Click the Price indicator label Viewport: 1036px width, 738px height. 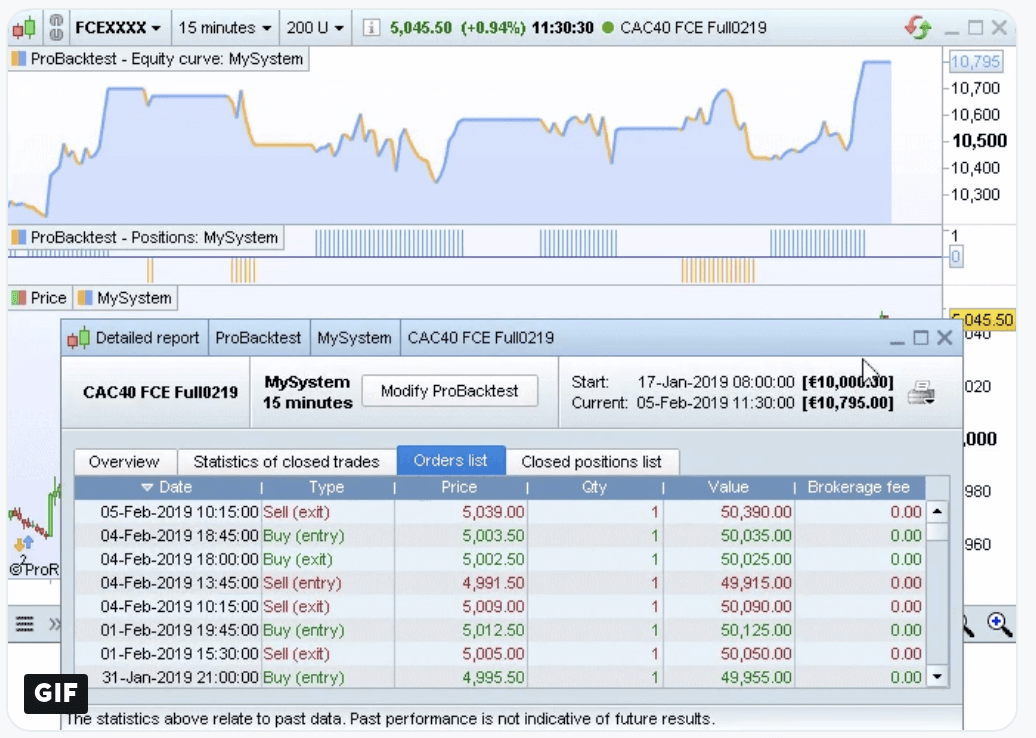(x=40, y=298)
